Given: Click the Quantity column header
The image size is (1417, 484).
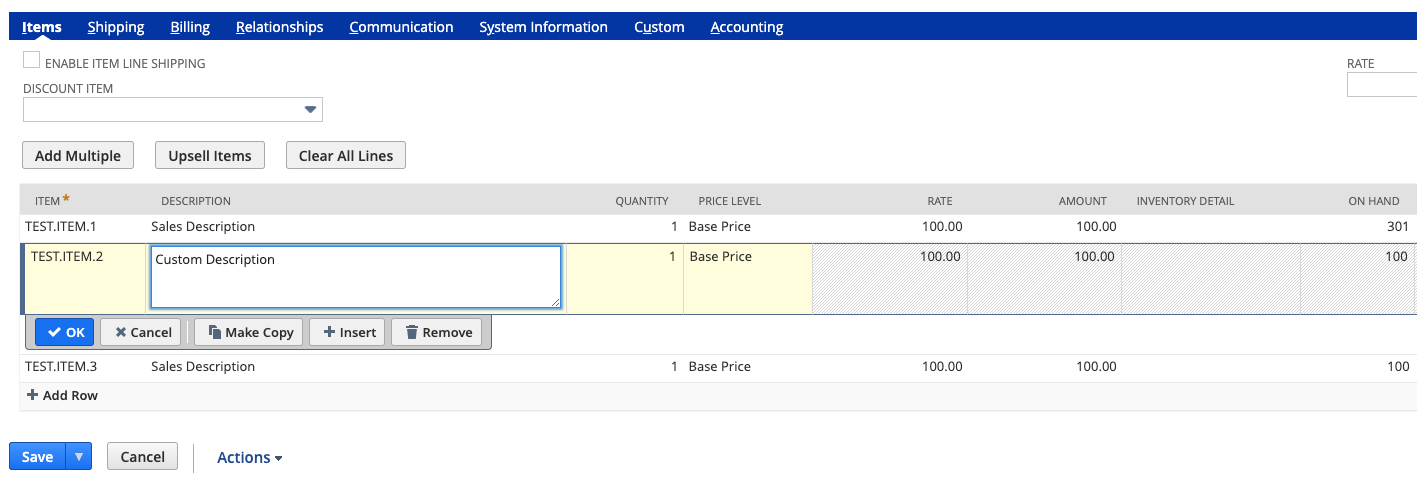Looking at the screenshot, I should pyautogui.click(x=641, y=201).
